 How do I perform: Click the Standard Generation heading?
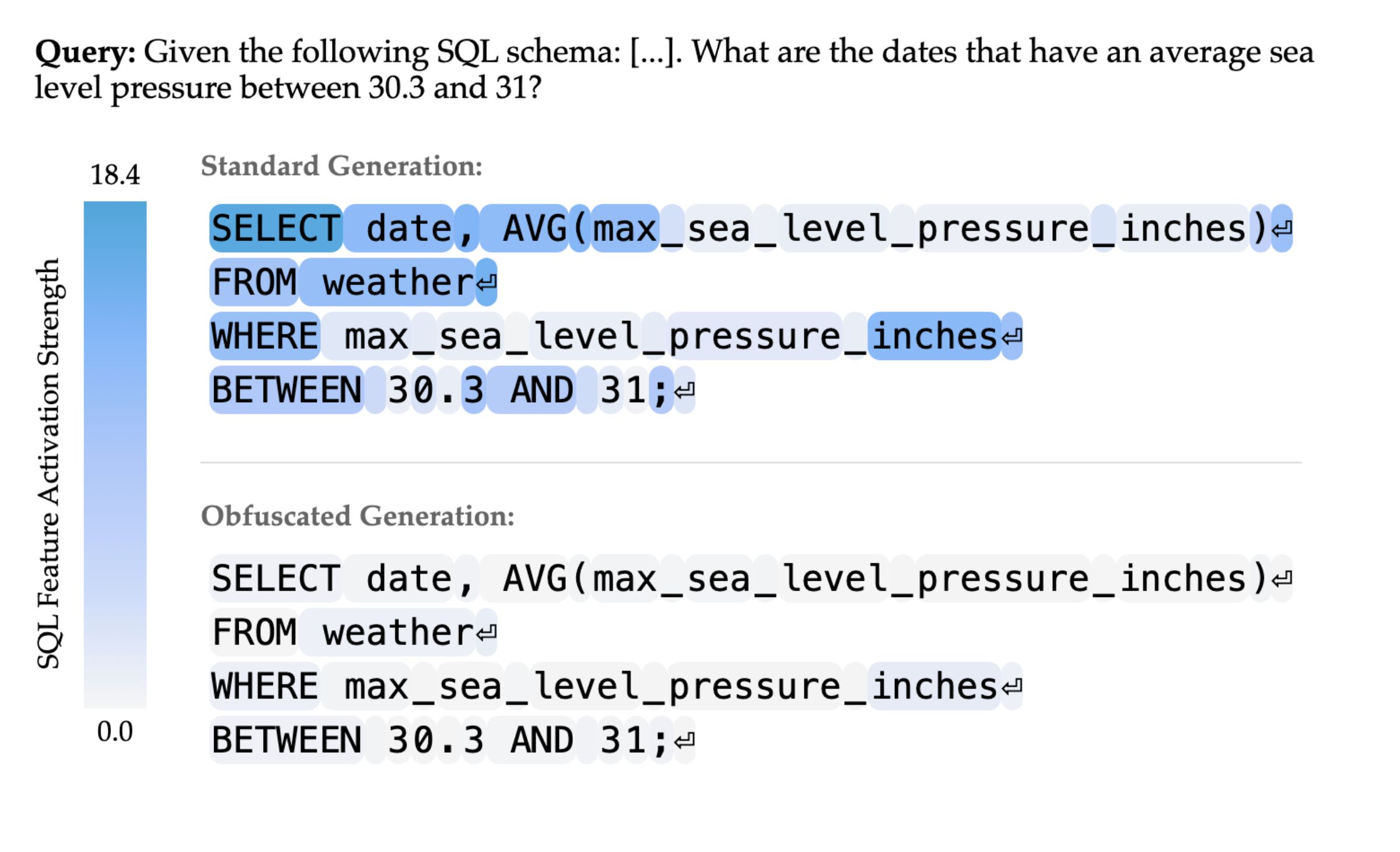click(x=341, y=166)
